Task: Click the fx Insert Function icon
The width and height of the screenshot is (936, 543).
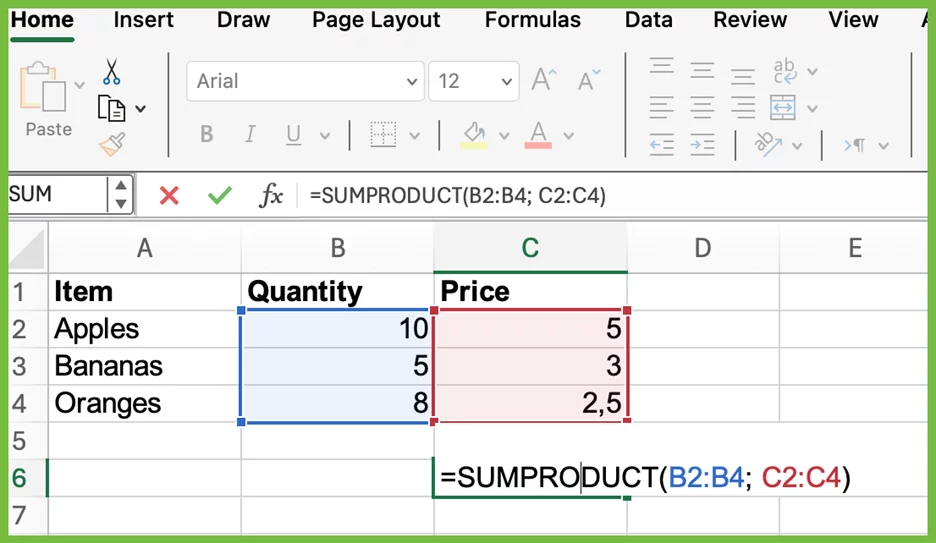Action: click(x=271, y=195)
